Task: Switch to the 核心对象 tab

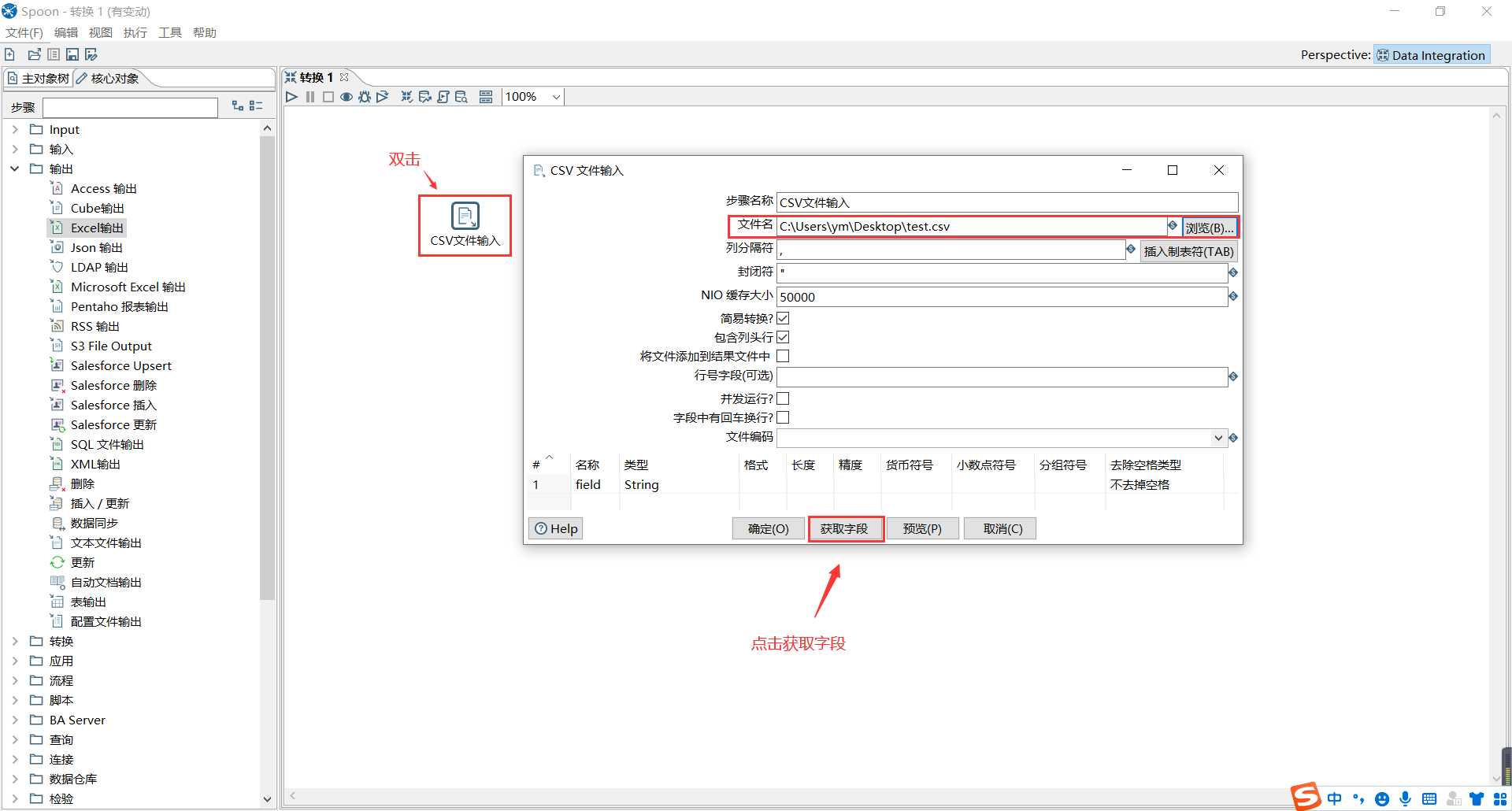Action: coord(109,78)
